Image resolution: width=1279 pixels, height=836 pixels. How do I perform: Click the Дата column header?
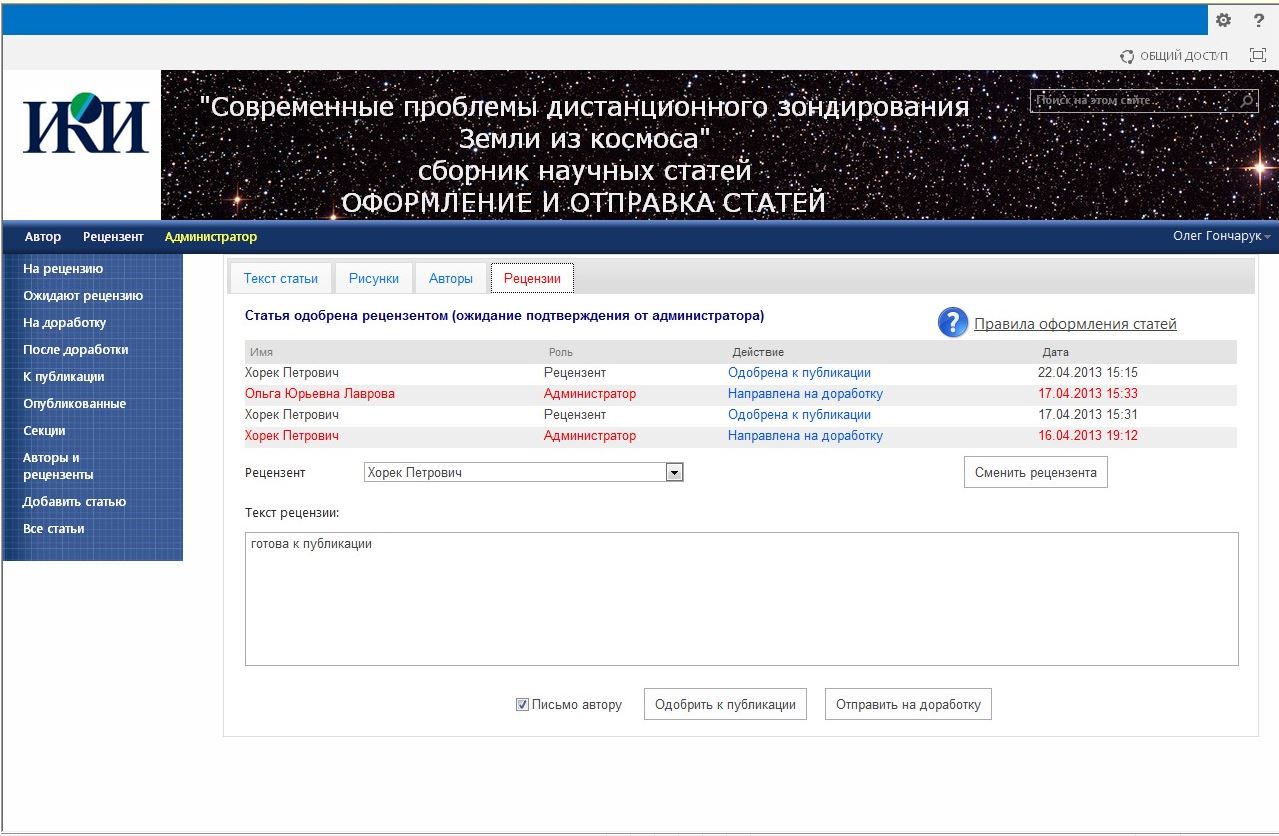coord(1055,352)
